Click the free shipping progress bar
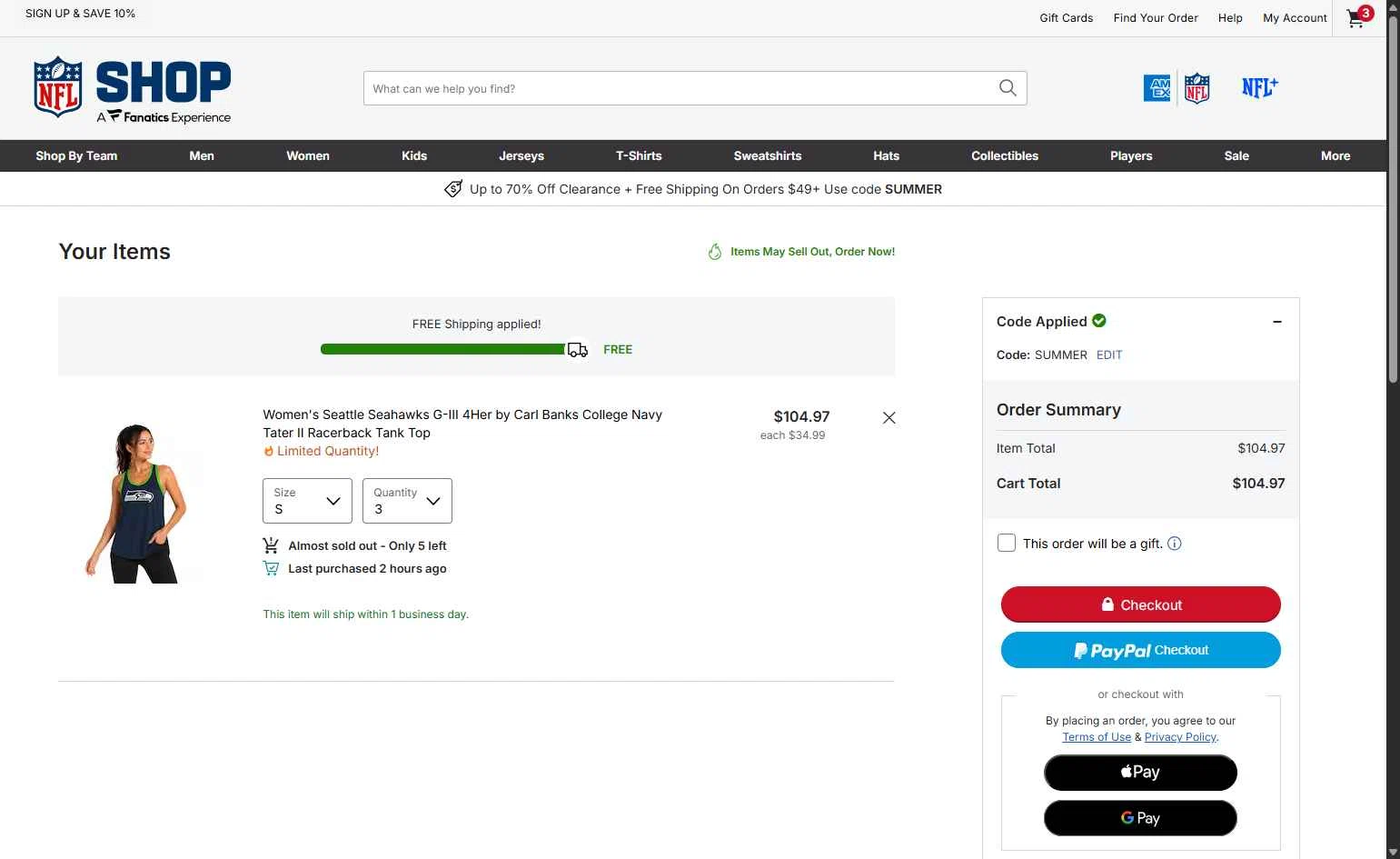Viewport: 1400px width, 859px height. tap(443, 349)
